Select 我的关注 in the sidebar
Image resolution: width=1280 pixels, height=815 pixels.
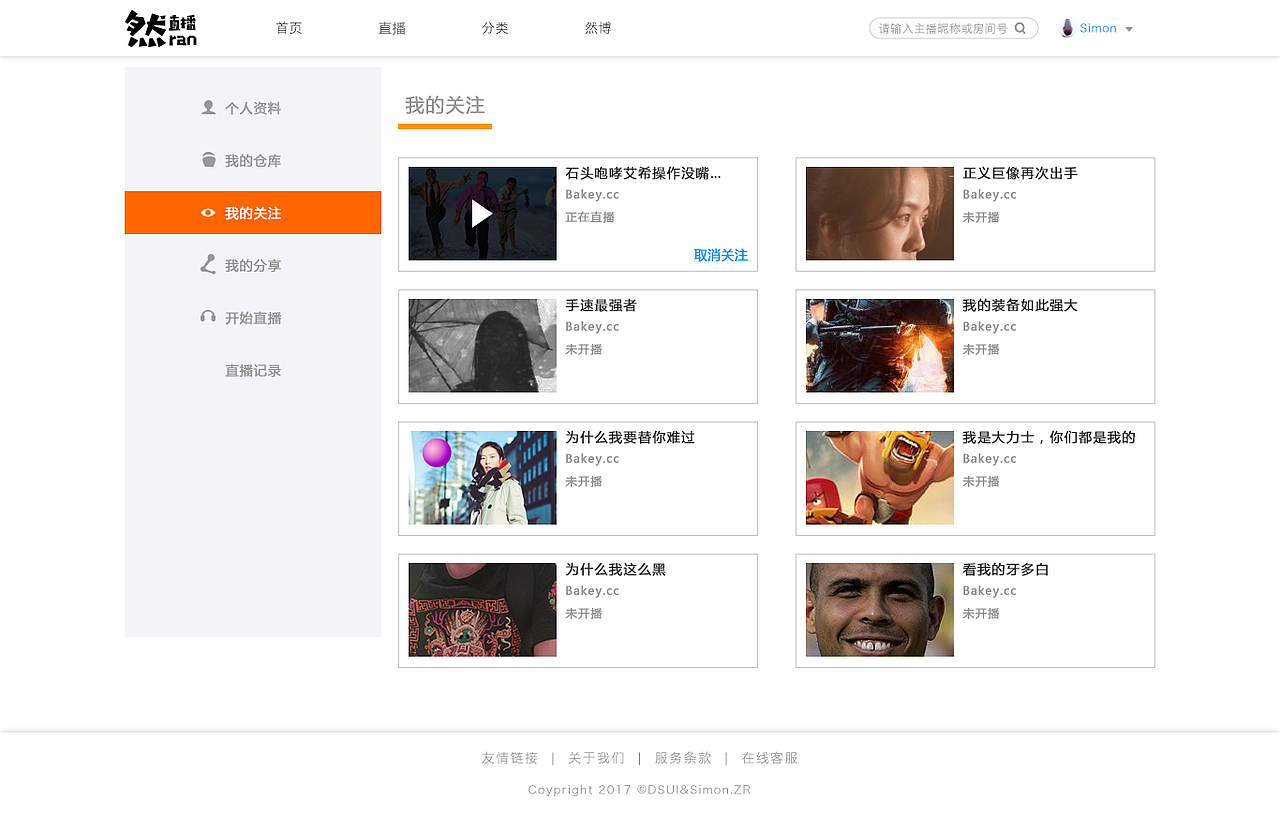point(253,213)
